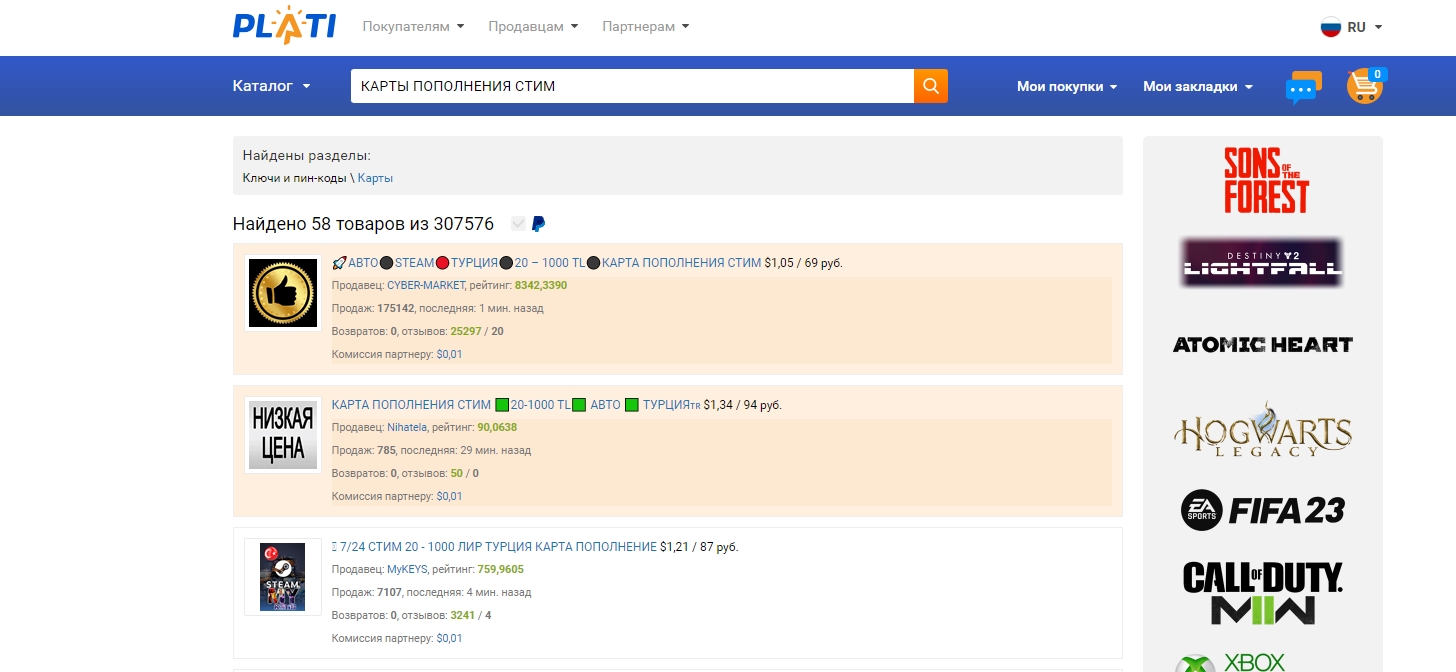
Task: Click the $1,34 / 94 руб. price
Action: pos(742,405)
